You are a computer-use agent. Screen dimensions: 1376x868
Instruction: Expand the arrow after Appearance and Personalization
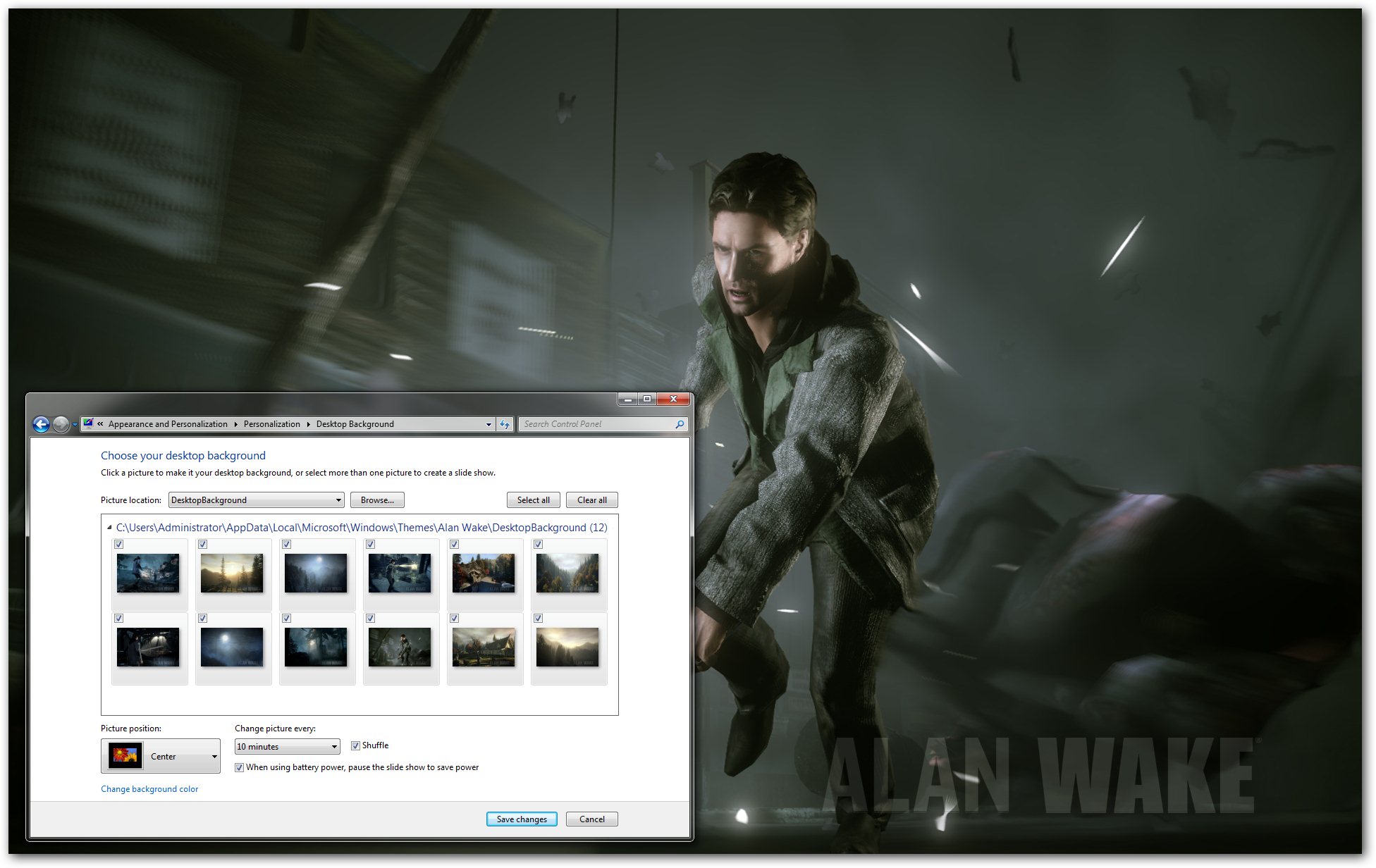235,424
